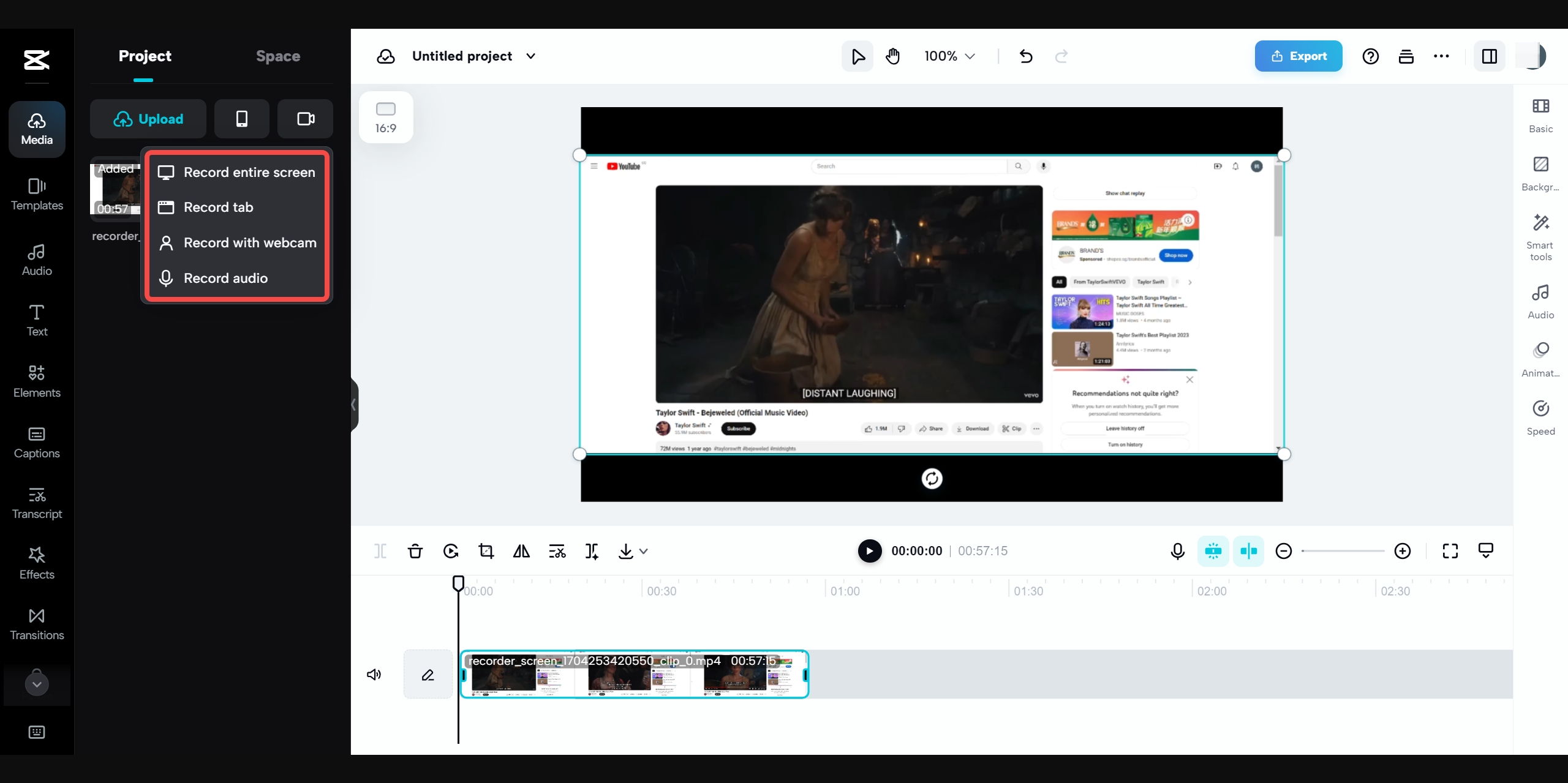Select the hand pan tool
Viewport: 1568px width, 783px height.
(893, 56)
